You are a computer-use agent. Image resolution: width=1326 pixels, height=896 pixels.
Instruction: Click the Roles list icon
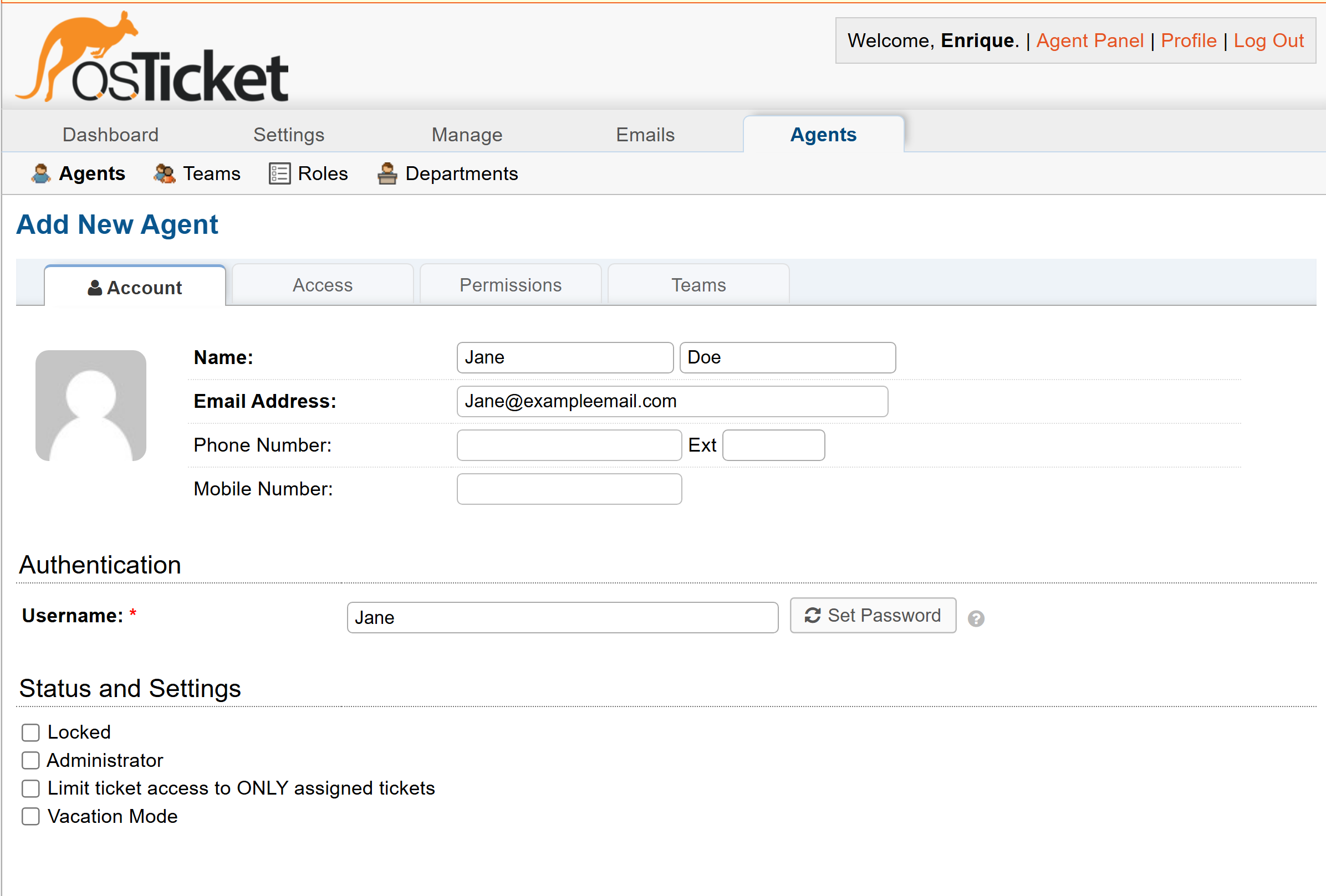click(x=279, y=173)
